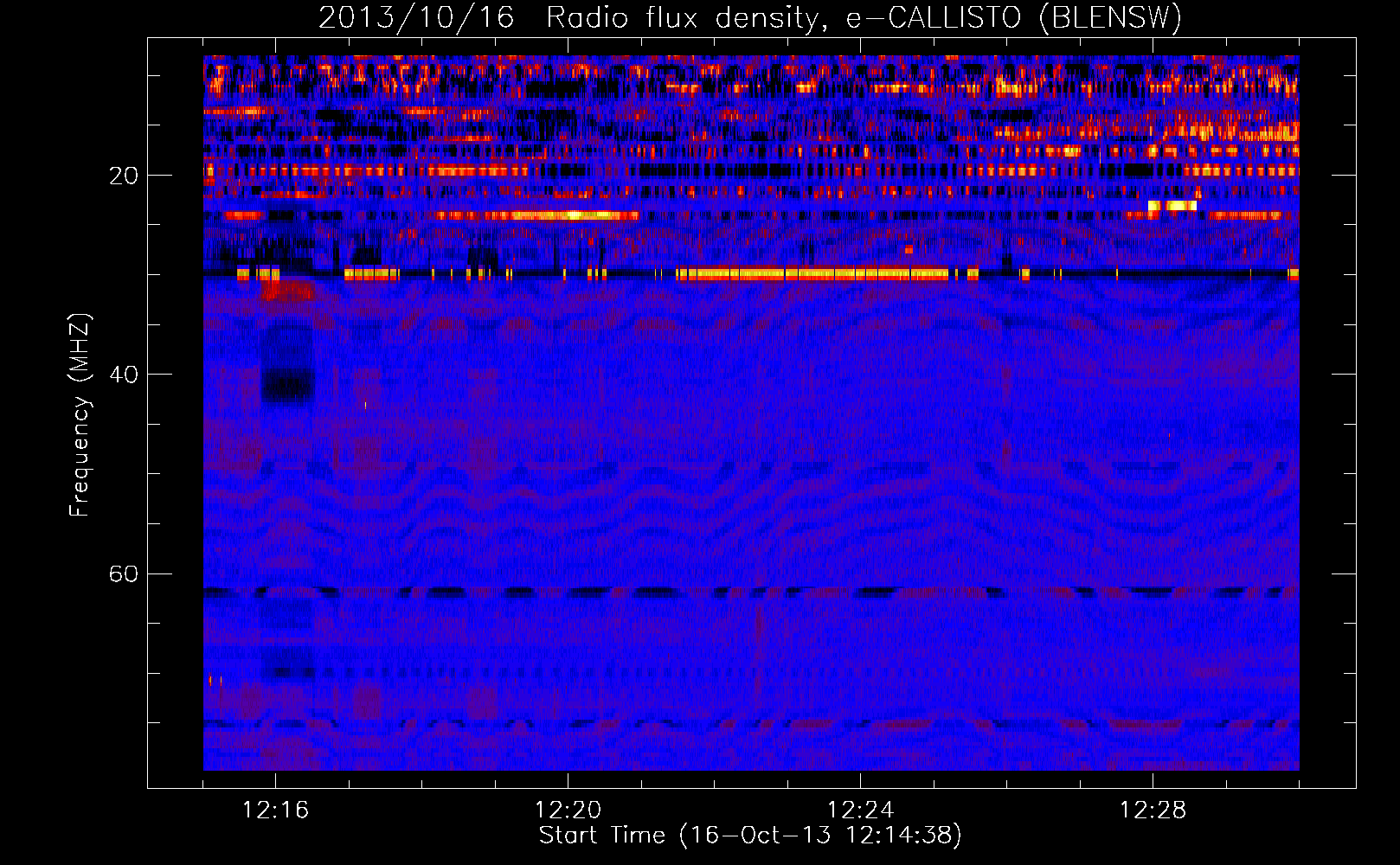The width and height of the screenshot is (1400, 865).
Task: Click the long yellow band near 30 MHz
Action: 813,274
